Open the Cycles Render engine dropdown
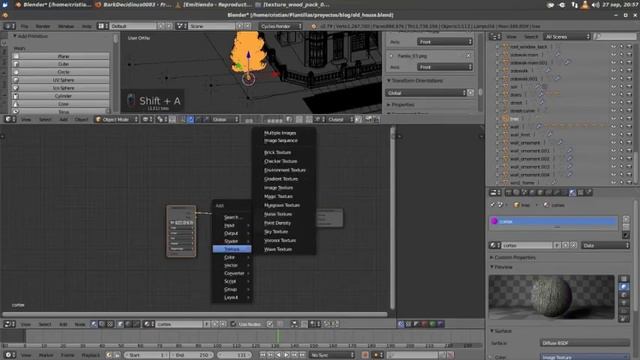This screenshot has height=360, width=640. (280, 26)
